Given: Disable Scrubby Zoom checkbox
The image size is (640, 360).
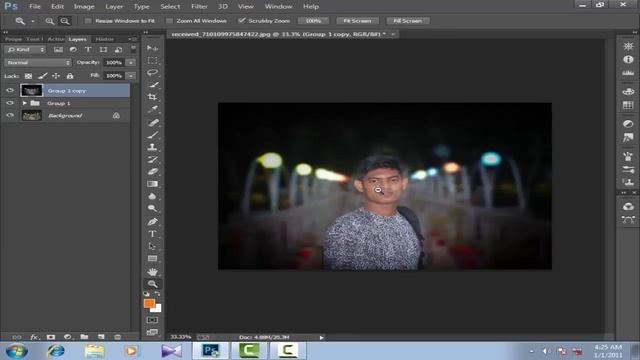Looking at the screenshot, I should tap(242, 20).
